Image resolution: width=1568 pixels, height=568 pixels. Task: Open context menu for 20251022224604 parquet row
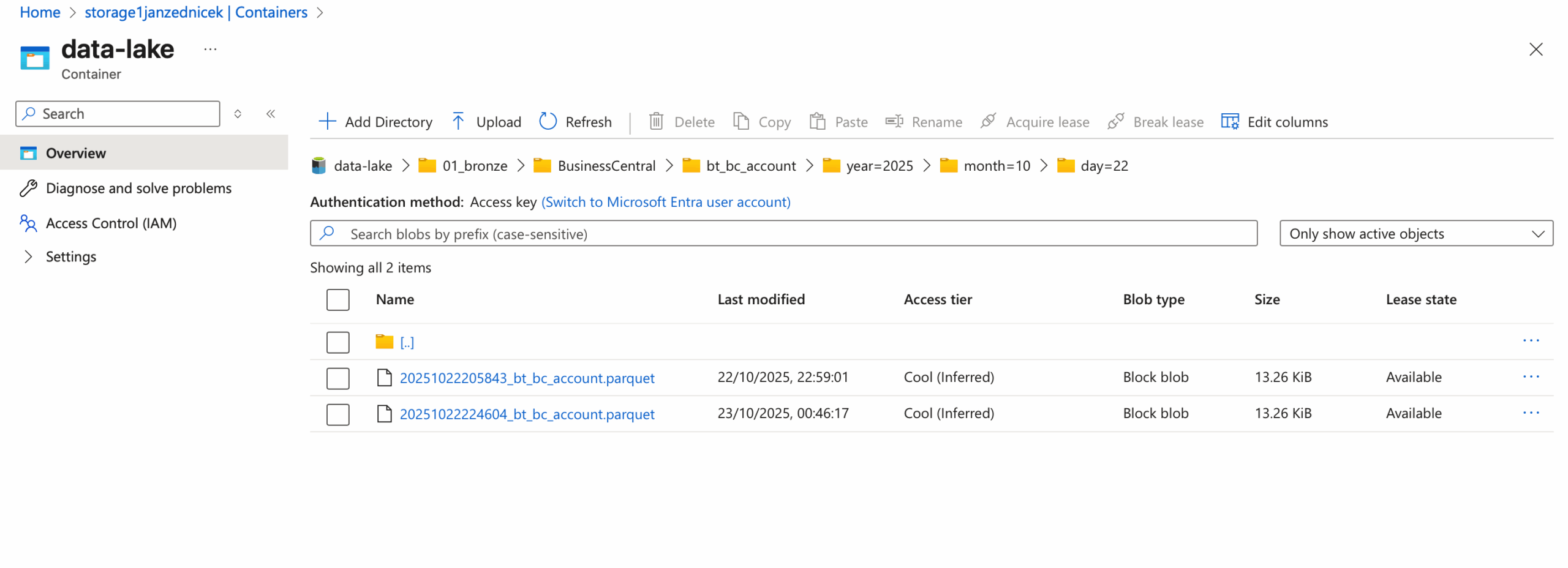[1529, 413]
